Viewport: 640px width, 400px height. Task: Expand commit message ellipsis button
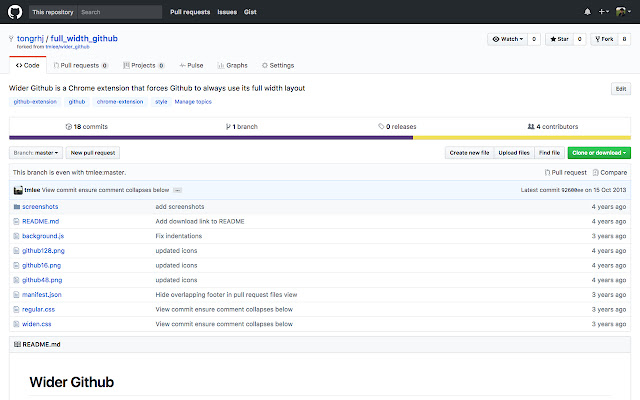coord(178,190)
